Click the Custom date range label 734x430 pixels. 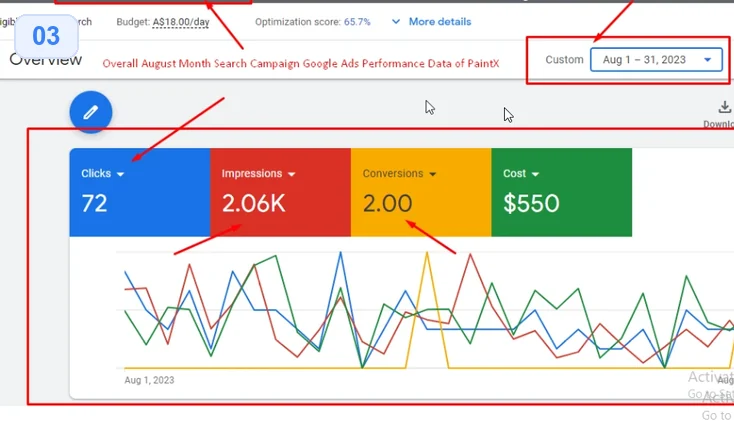coord(564,59)
